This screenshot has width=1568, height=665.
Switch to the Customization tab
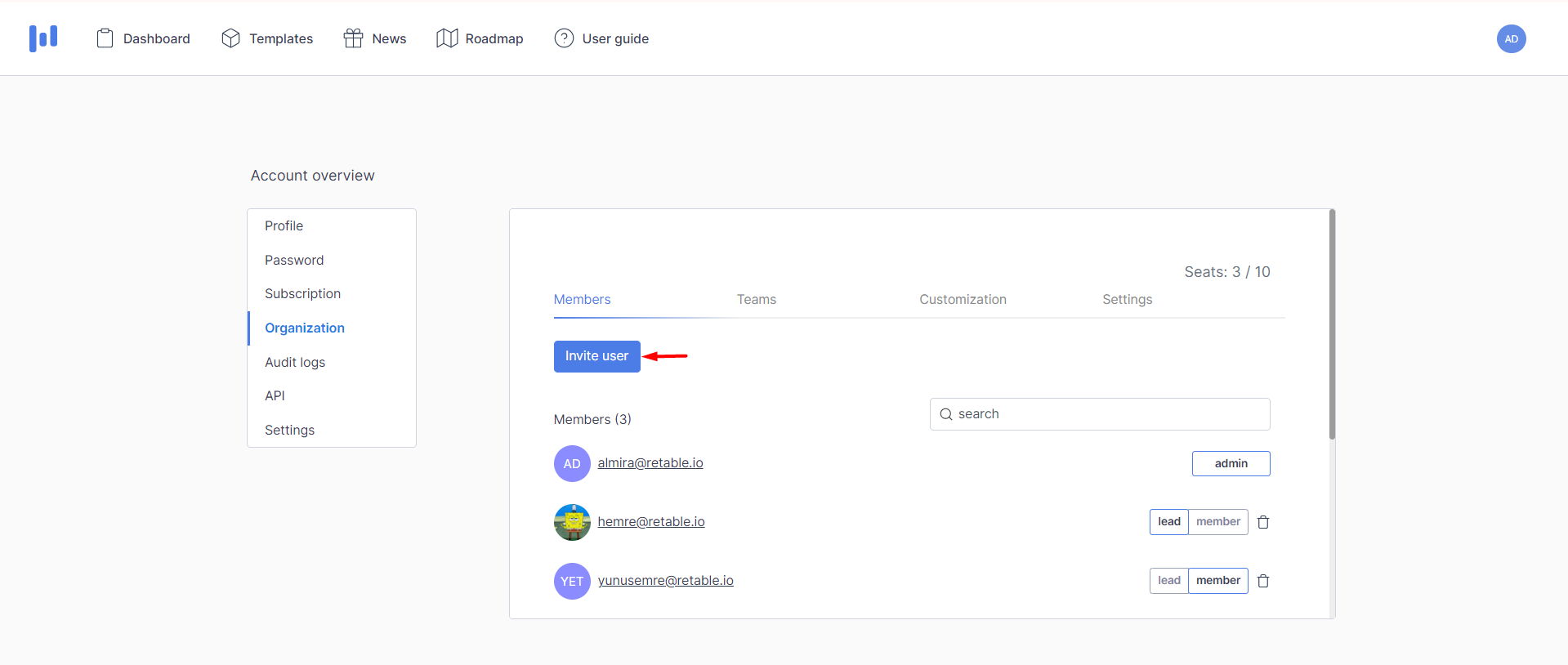(963, 300)
